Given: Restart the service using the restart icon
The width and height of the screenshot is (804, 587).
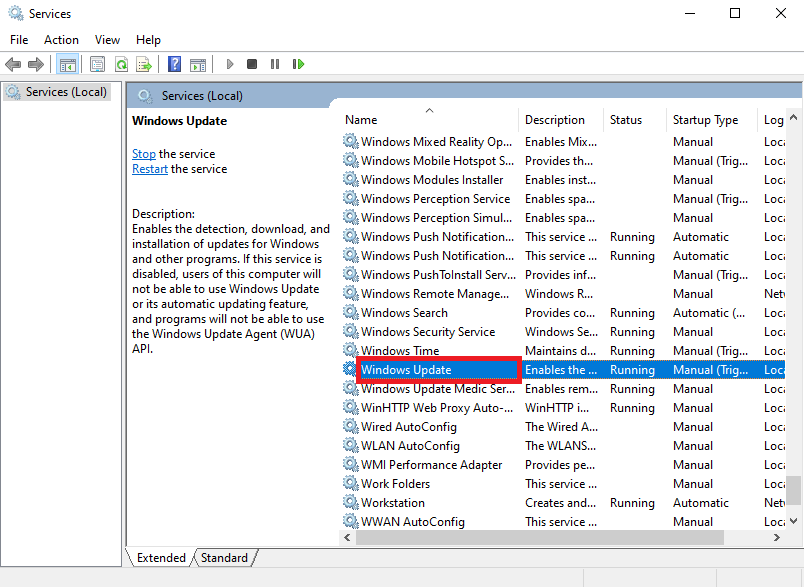Looking at the screenshot, I should click(x=299, y=64).
